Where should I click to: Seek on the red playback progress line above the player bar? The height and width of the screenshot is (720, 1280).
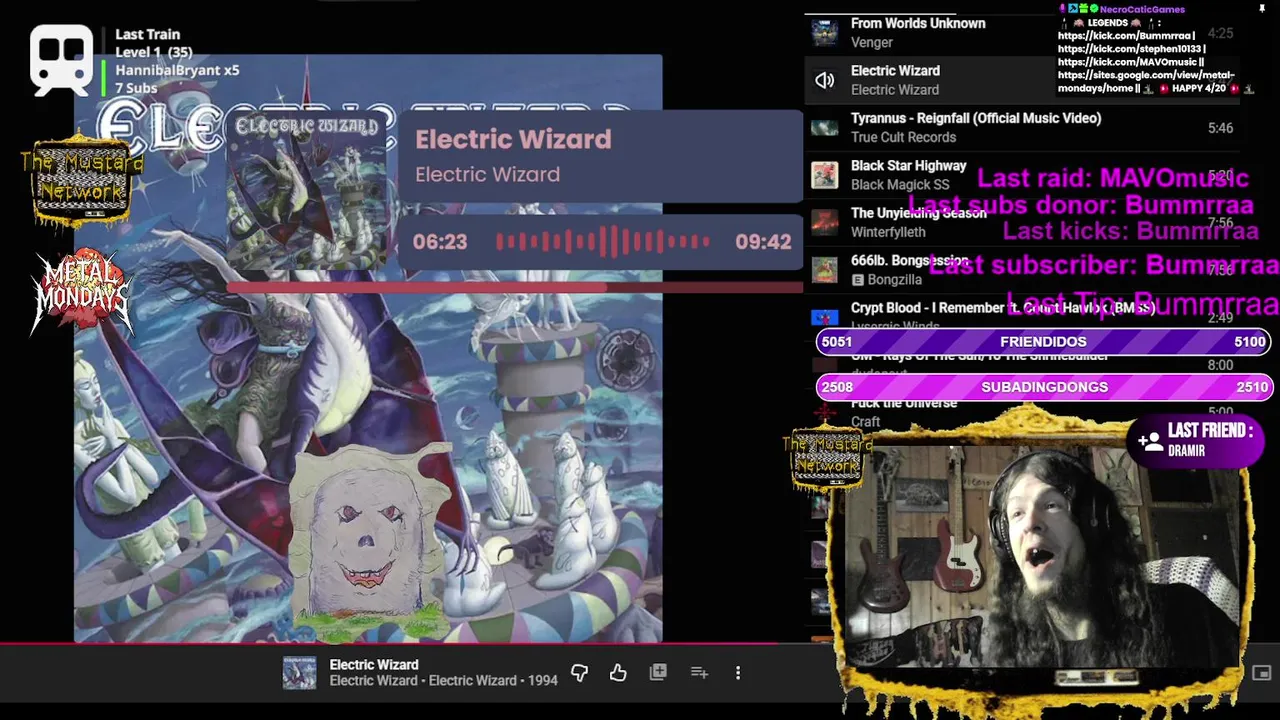tap(400, 643)
